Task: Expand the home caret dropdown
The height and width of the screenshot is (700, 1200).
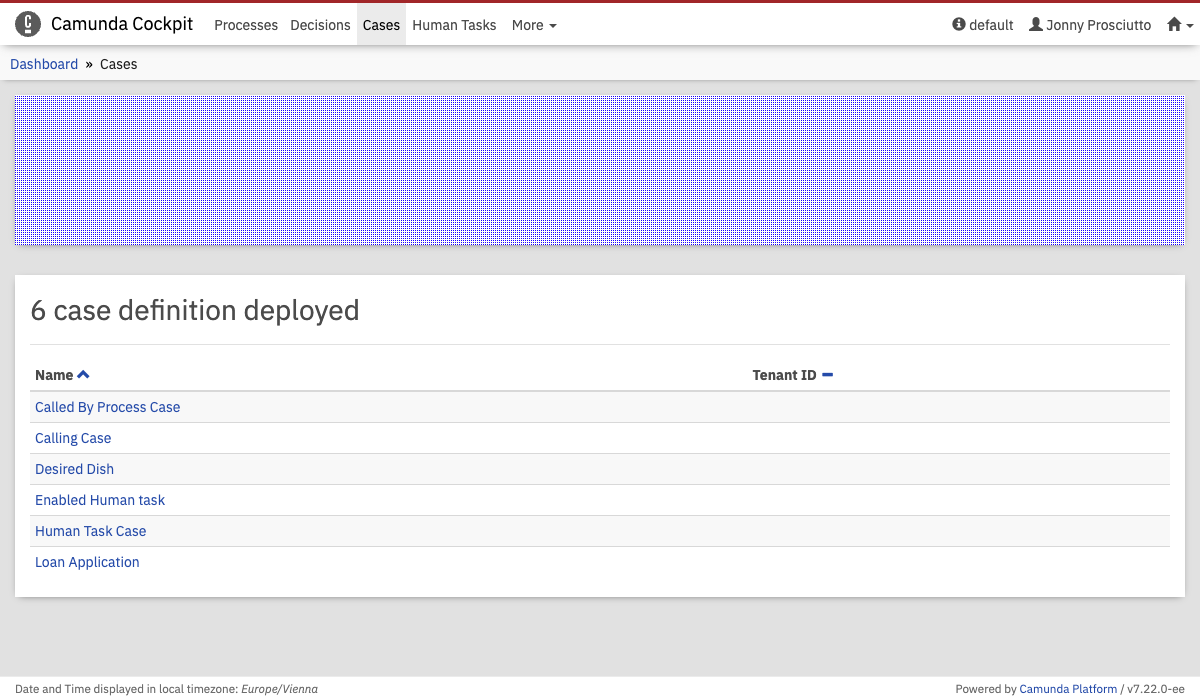Action: (x=1190, y=27)
